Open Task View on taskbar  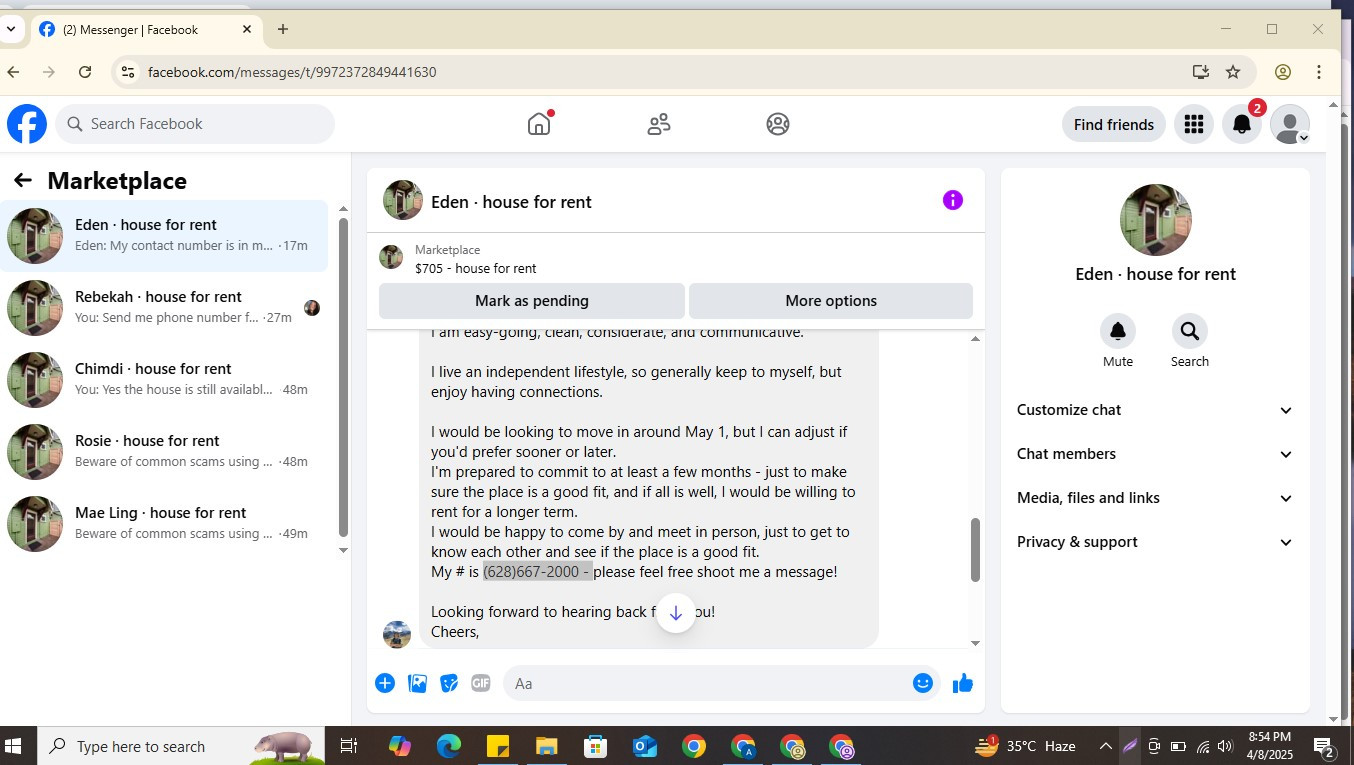[348, 746]
